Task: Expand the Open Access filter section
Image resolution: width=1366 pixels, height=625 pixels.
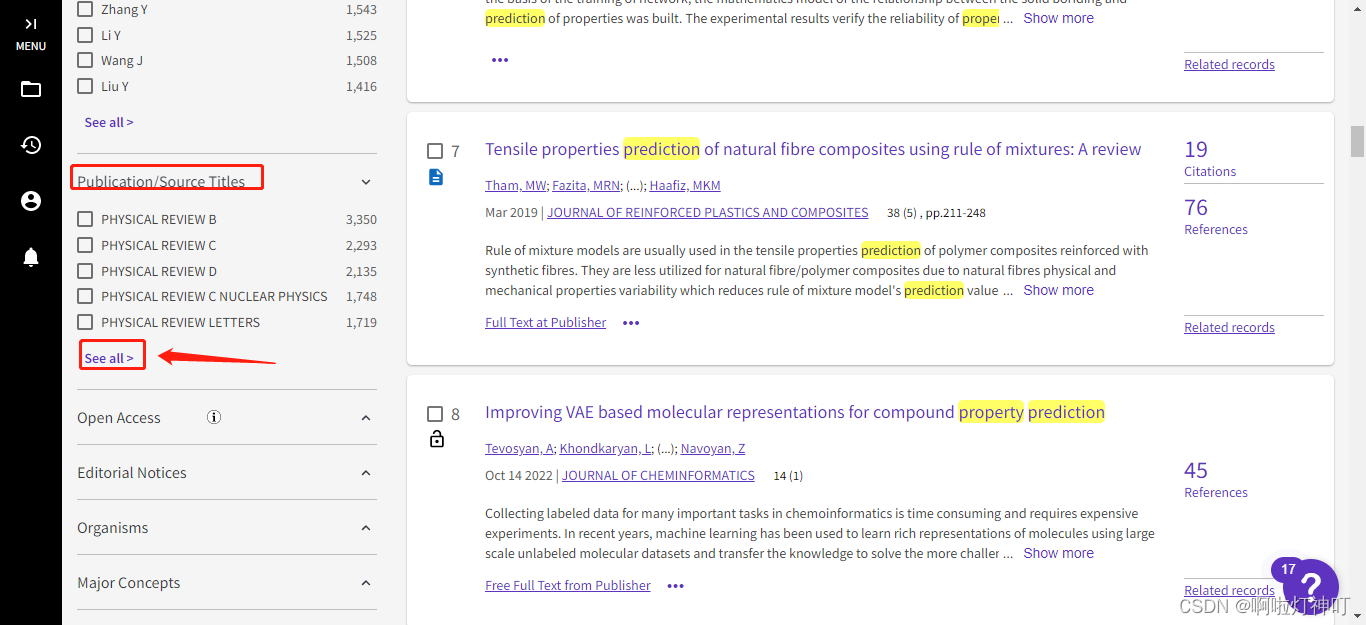Action: click(x=366, y=418)
